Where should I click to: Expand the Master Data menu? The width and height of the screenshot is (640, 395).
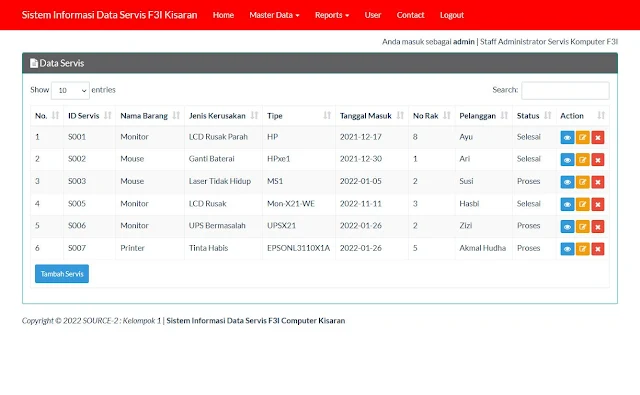click(x=274, y=15)
